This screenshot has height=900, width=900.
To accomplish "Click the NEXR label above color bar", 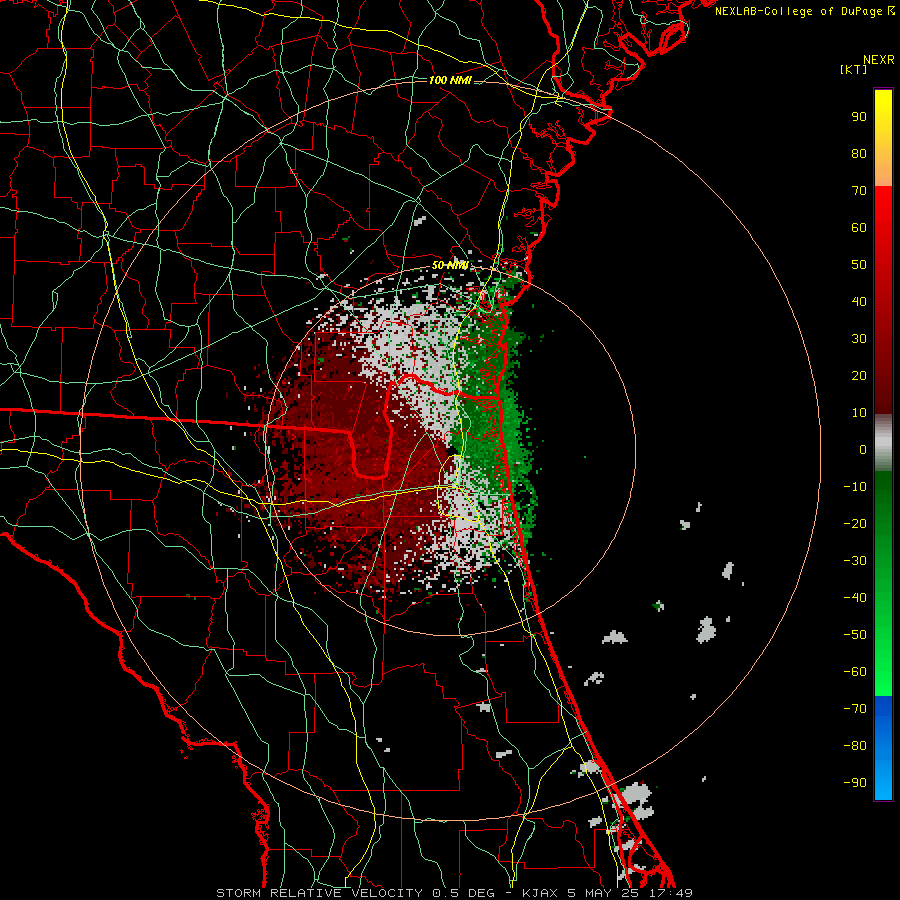I will click(x=879, y=60).
